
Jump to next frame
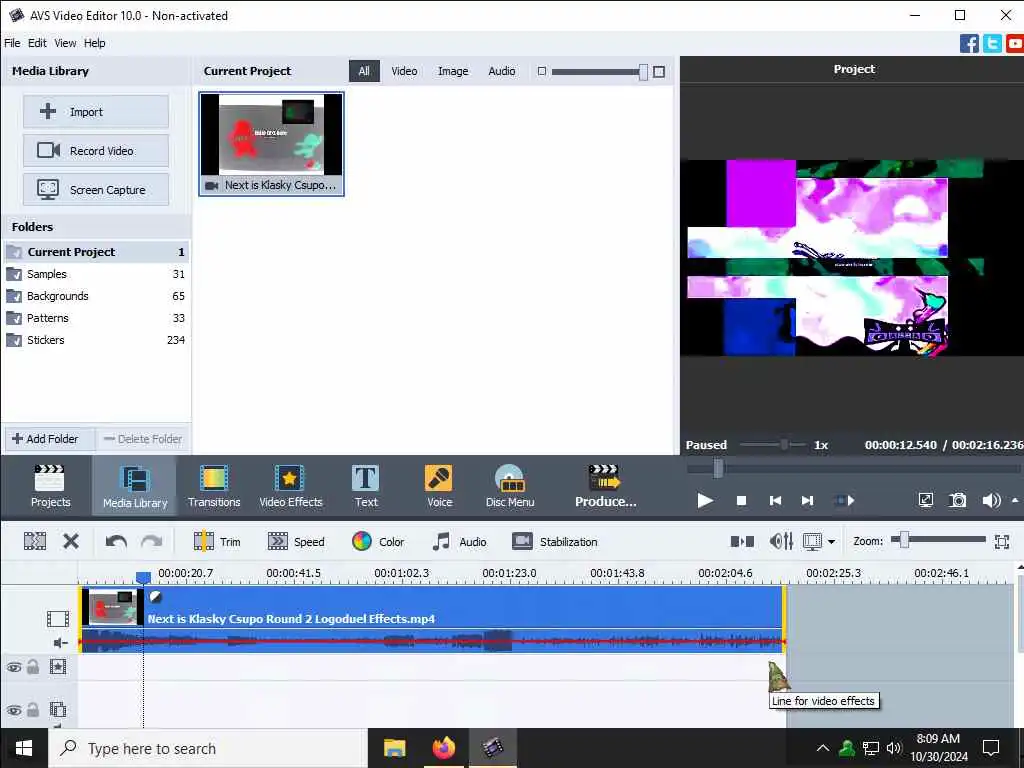tap(807, 500)
